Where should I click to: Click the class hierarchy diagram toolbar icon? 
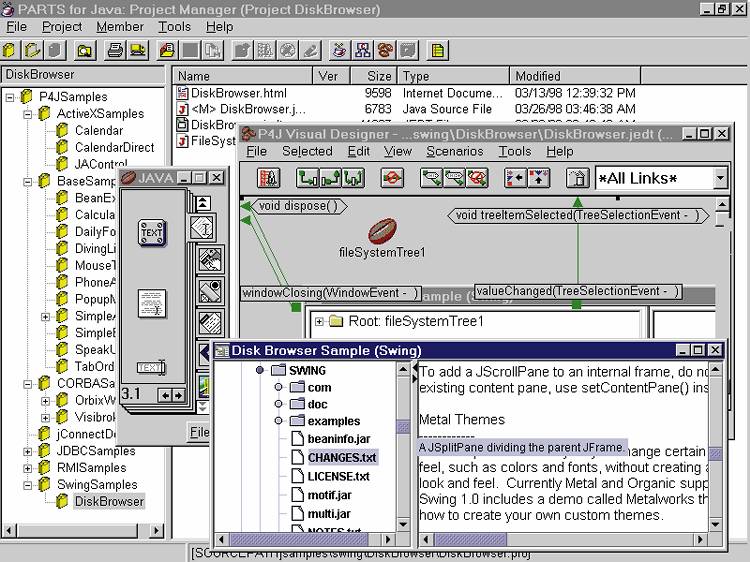pyautogui.click(x=363, y=50)
